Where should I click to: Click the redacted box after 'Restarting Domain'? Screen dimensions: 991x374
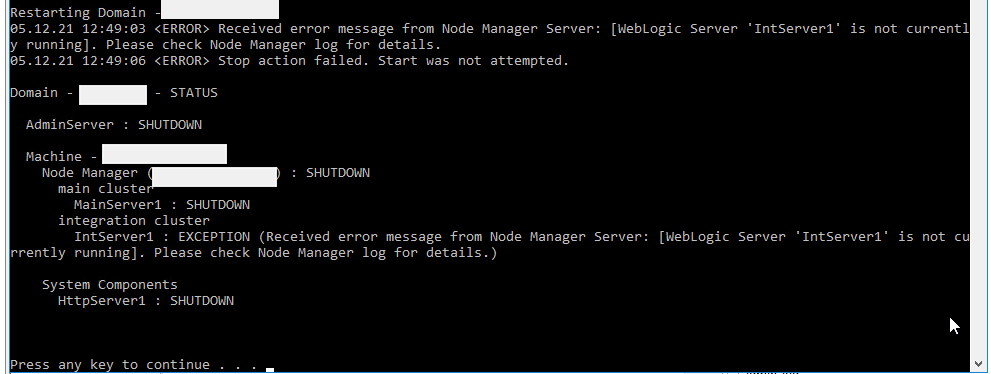pos(220,9)
